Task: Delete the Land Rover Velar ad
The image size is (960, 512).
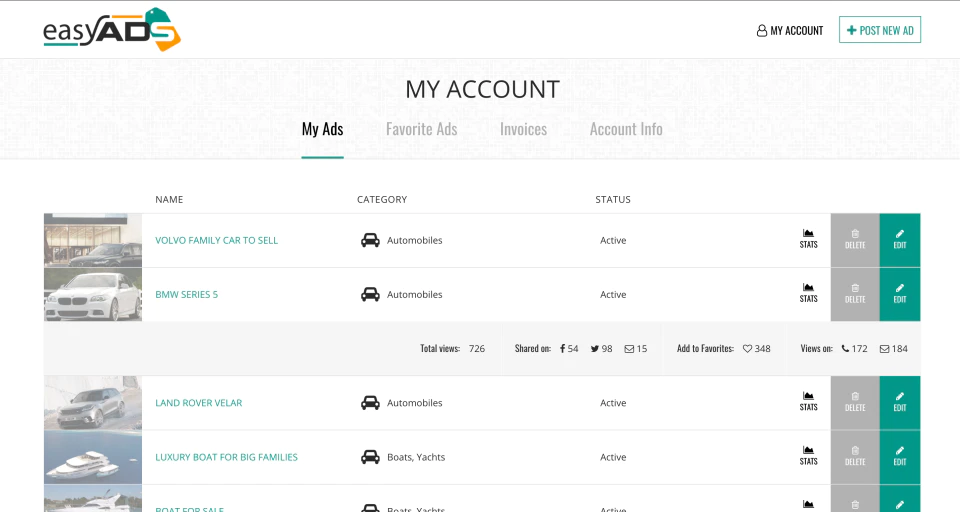Action: pyautogui.click(x=855, y=403)
